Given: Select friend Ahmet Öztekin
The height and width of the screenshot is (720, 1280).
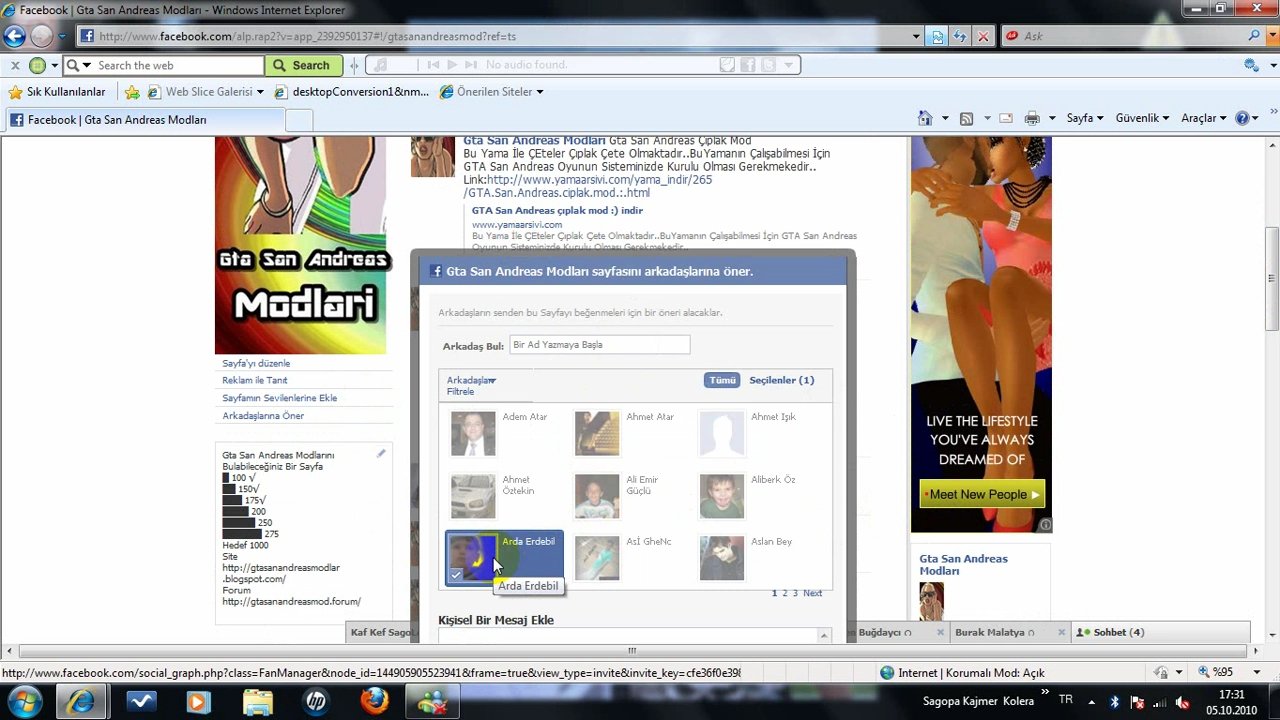Looking at the screenshot, I should coord(504,496).
